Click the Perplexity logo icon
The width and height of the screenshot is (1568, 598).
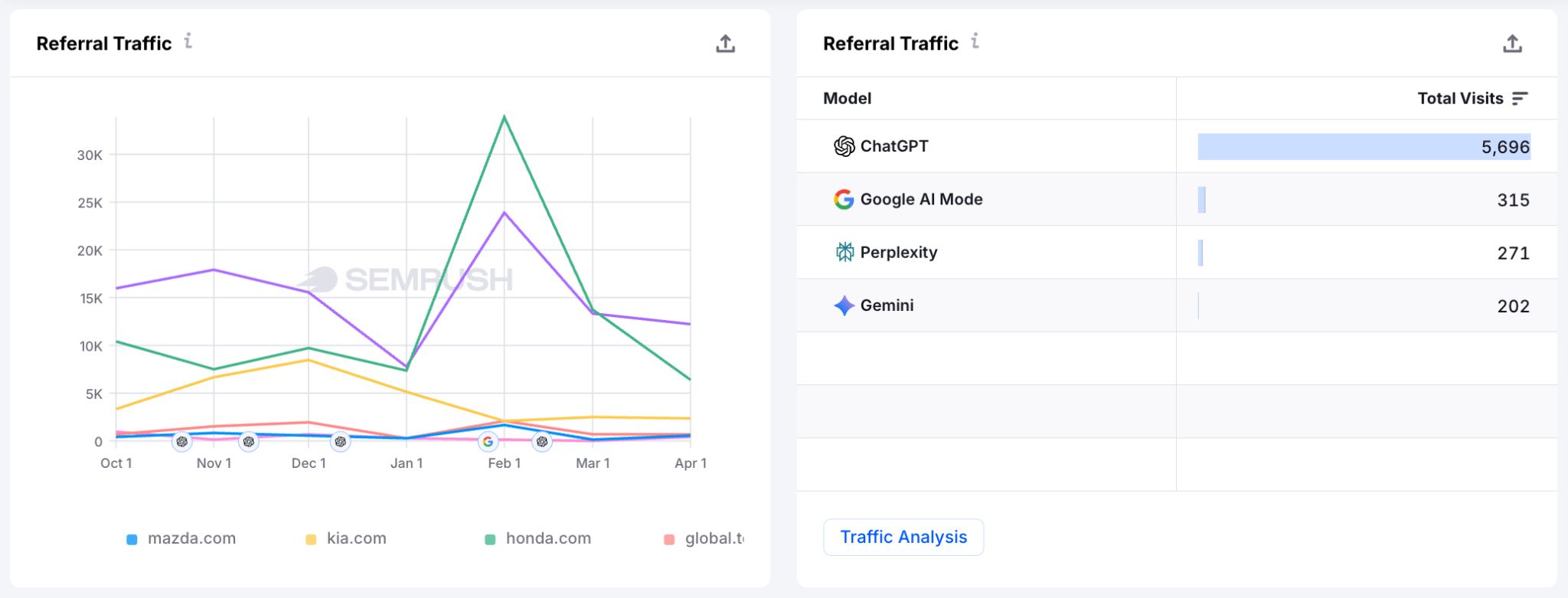844,252
